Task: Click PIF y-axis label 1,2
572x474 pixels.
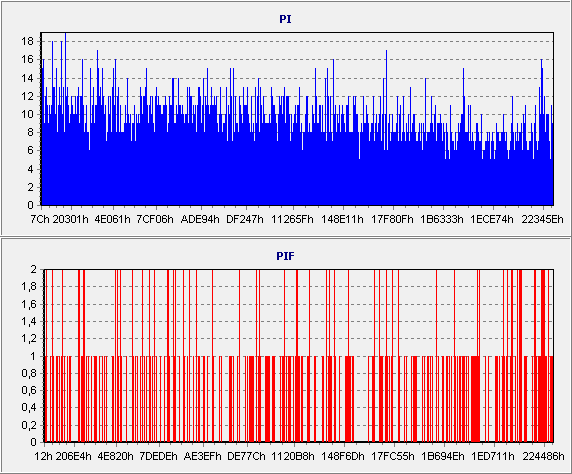Action: point(30,339)
